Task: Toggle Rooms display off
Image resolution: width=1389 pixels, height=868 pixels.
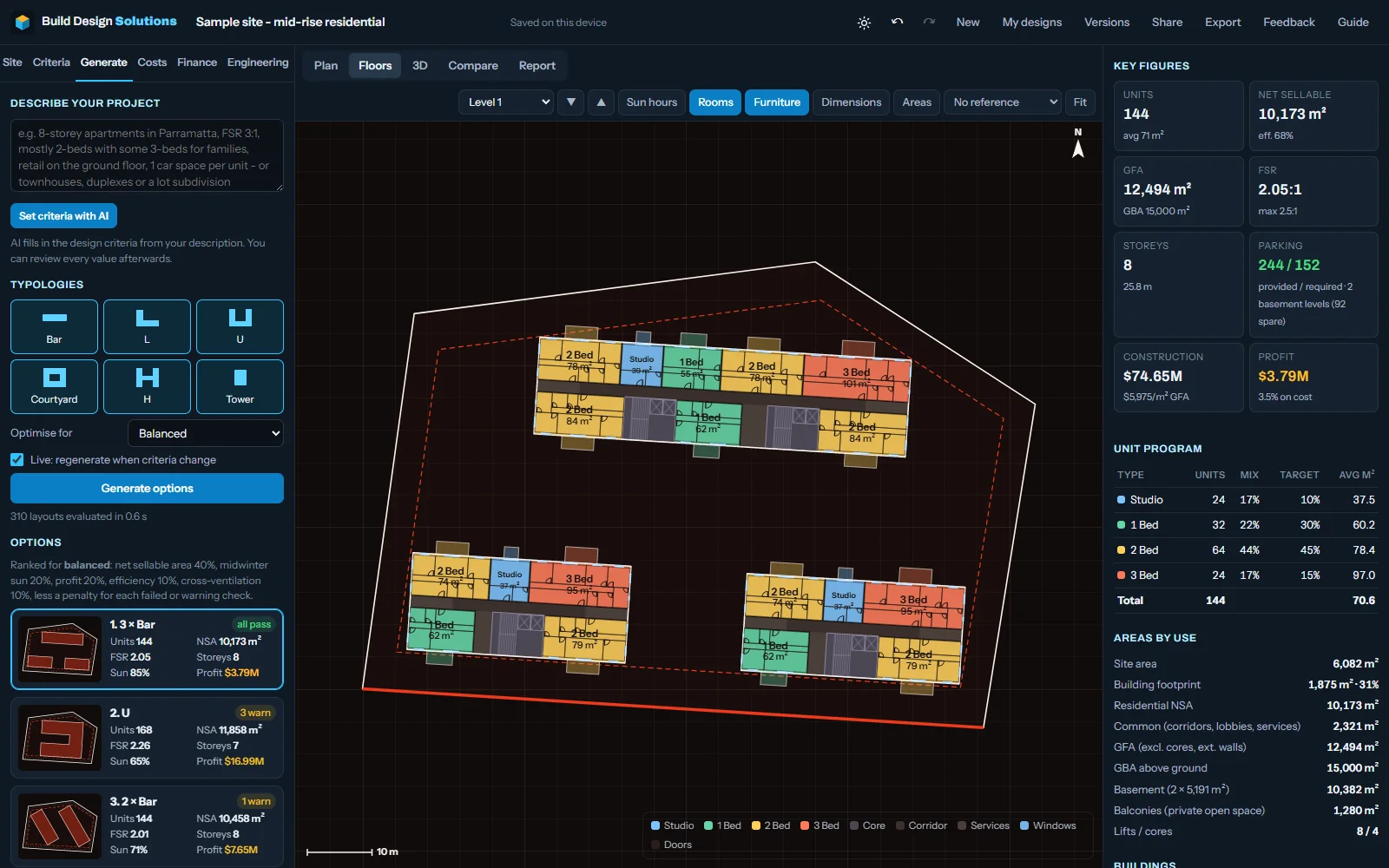Action: pyautogui.click(x=715, y=102)
